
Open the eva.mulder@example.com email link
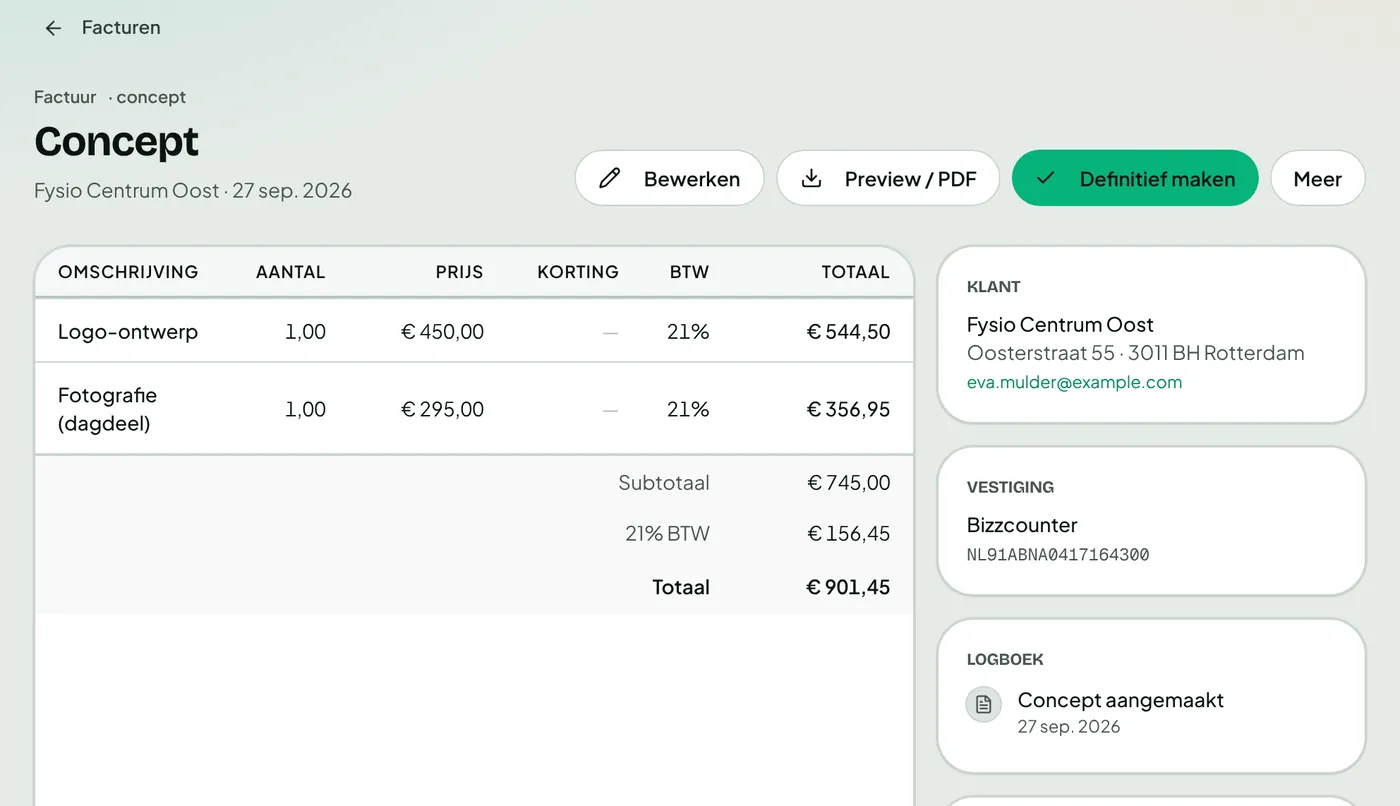(1074, 382)
